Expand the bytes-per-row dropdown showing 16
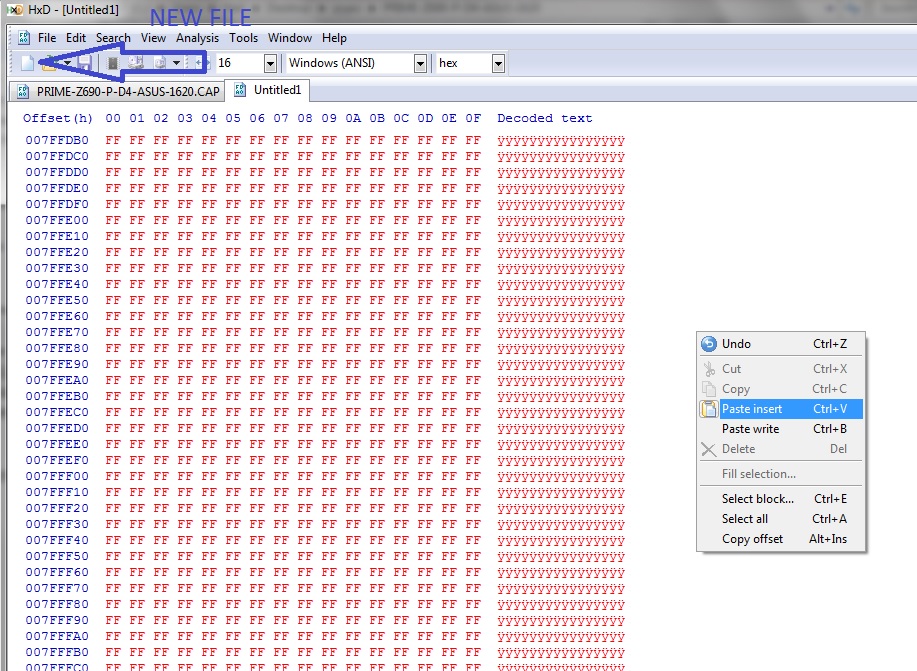 pos(270,64)
